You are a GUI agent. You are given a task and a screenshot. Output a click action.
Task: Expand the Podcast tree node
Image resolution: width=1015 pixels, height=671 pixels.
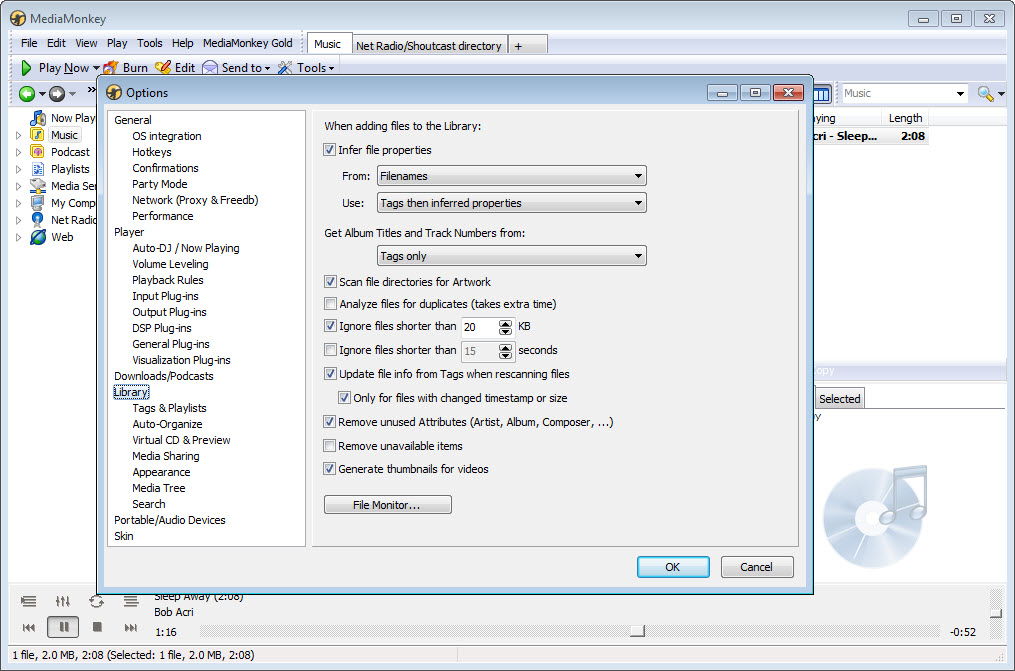click(x=19, y=152)
